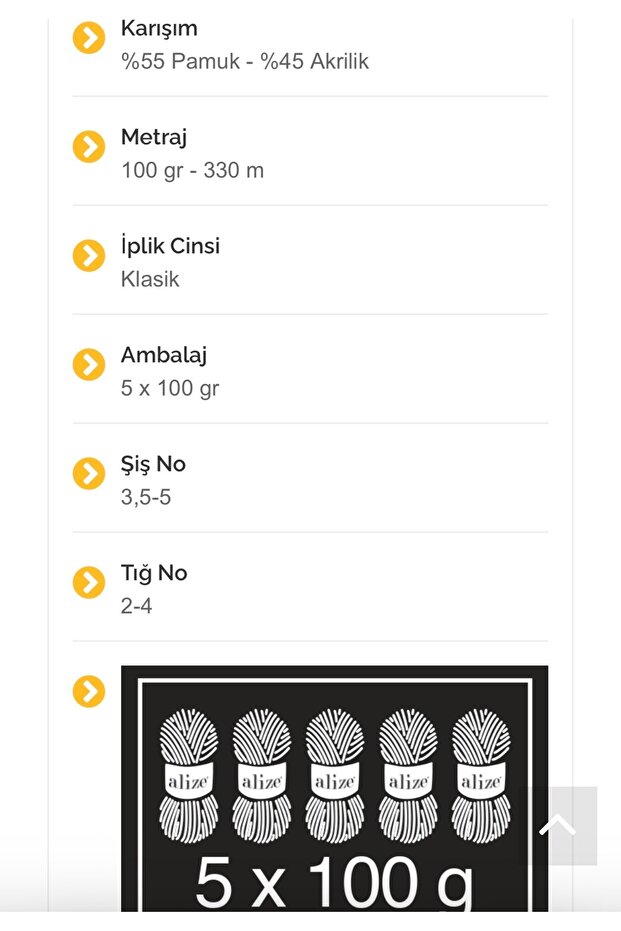Screen dimensions: 621x931
Task: Select the İplik Cinsi heading
Action: (x=170, y=246)
